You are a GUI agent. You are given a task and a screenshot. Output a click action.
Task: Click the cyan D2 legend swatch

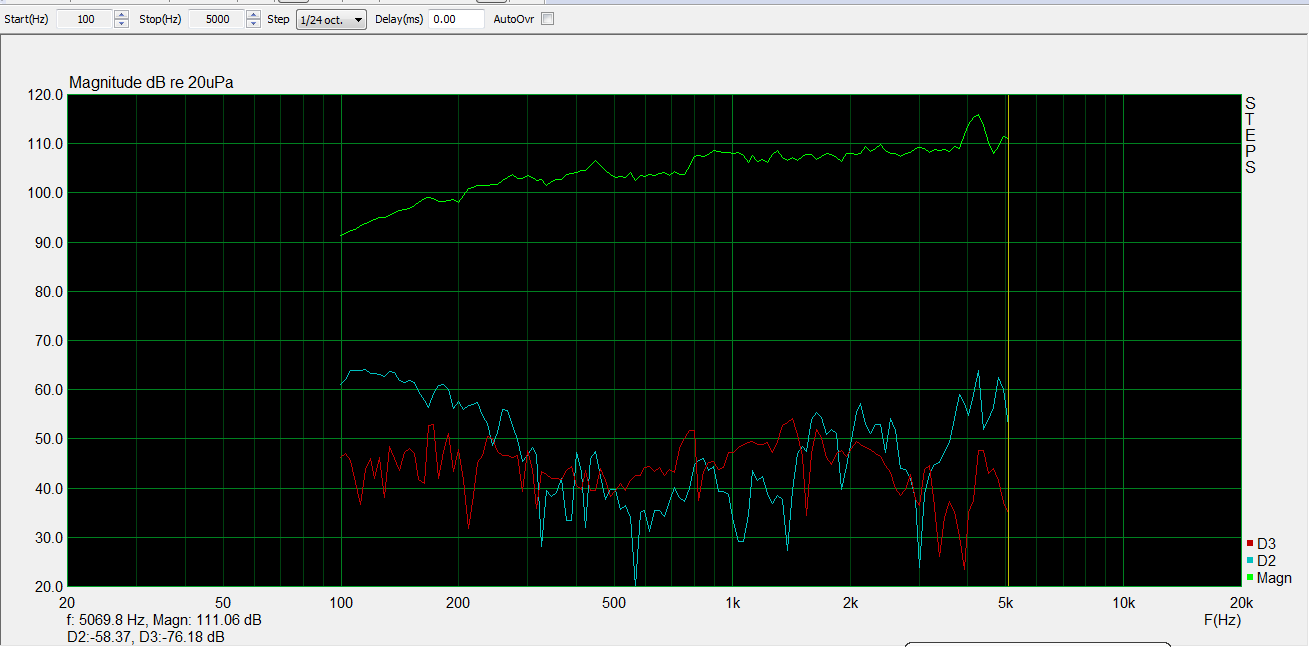pos(1250,561)
